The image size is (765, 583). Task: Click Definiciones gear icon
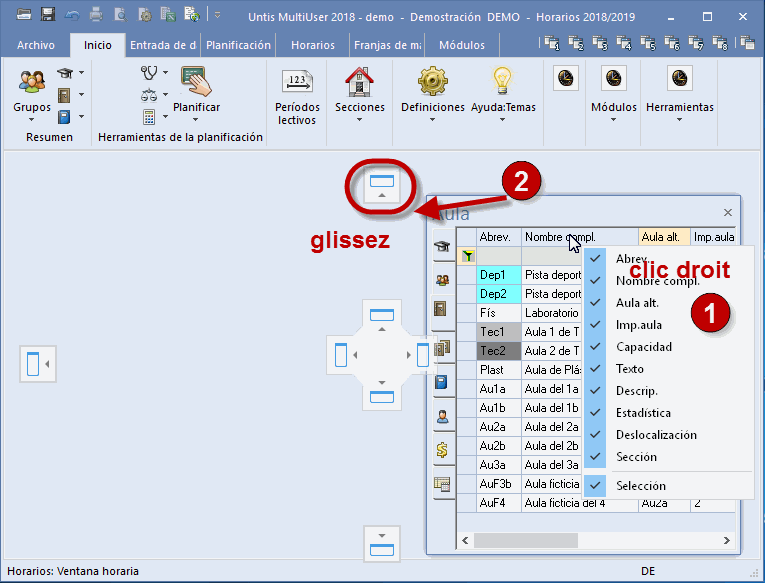tap(432, 82)
